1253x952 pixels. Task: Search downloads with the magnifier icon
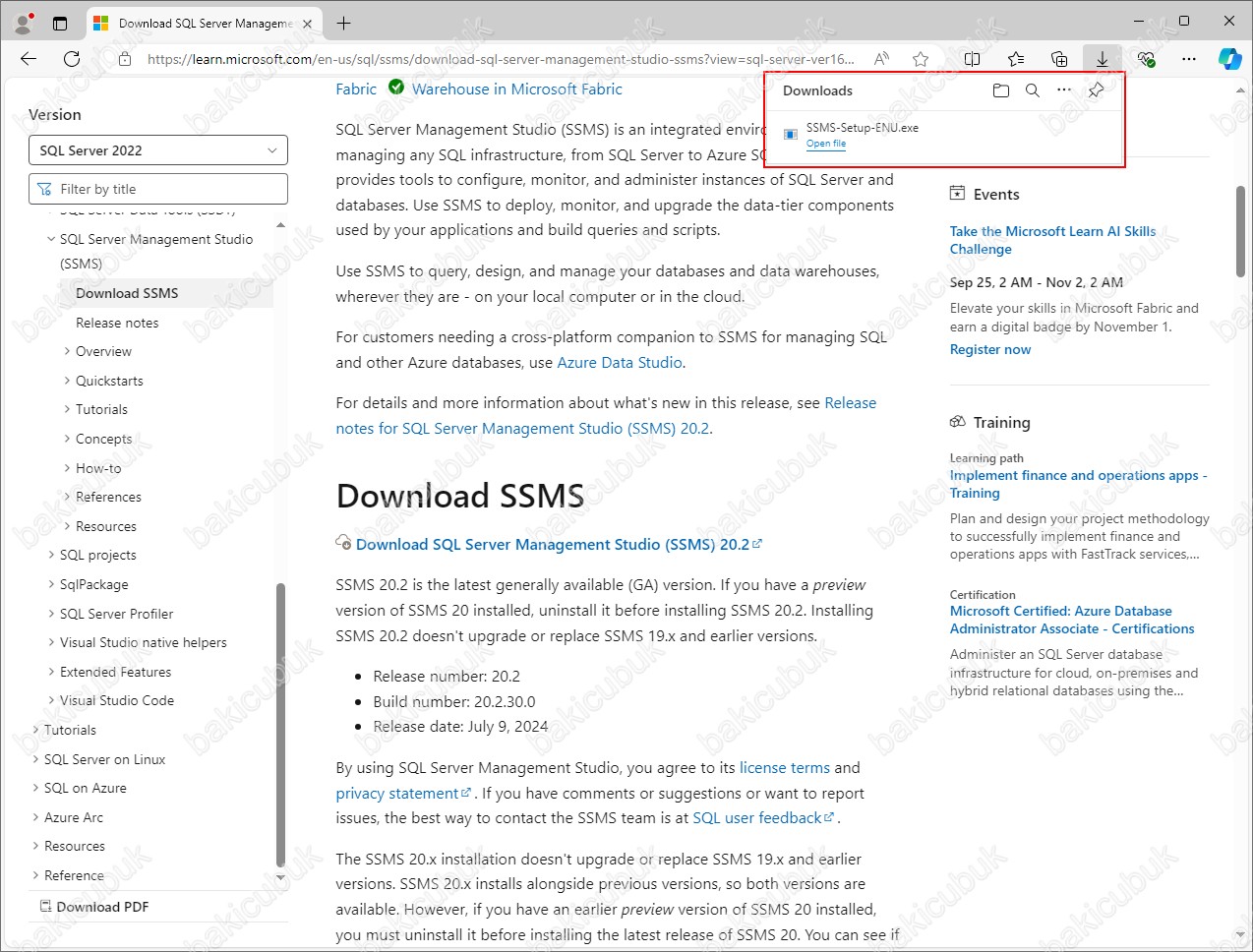point(1033,90)
